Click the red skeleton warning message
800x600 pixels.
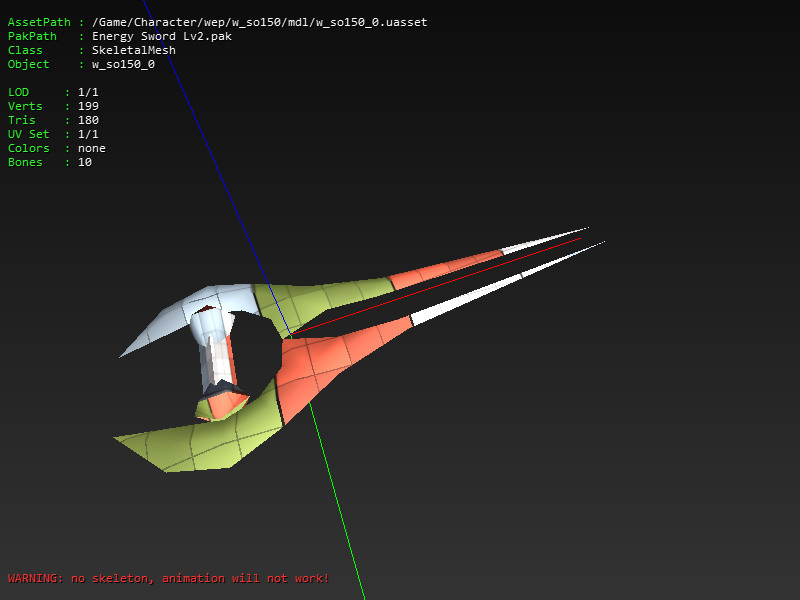[170, 578]
